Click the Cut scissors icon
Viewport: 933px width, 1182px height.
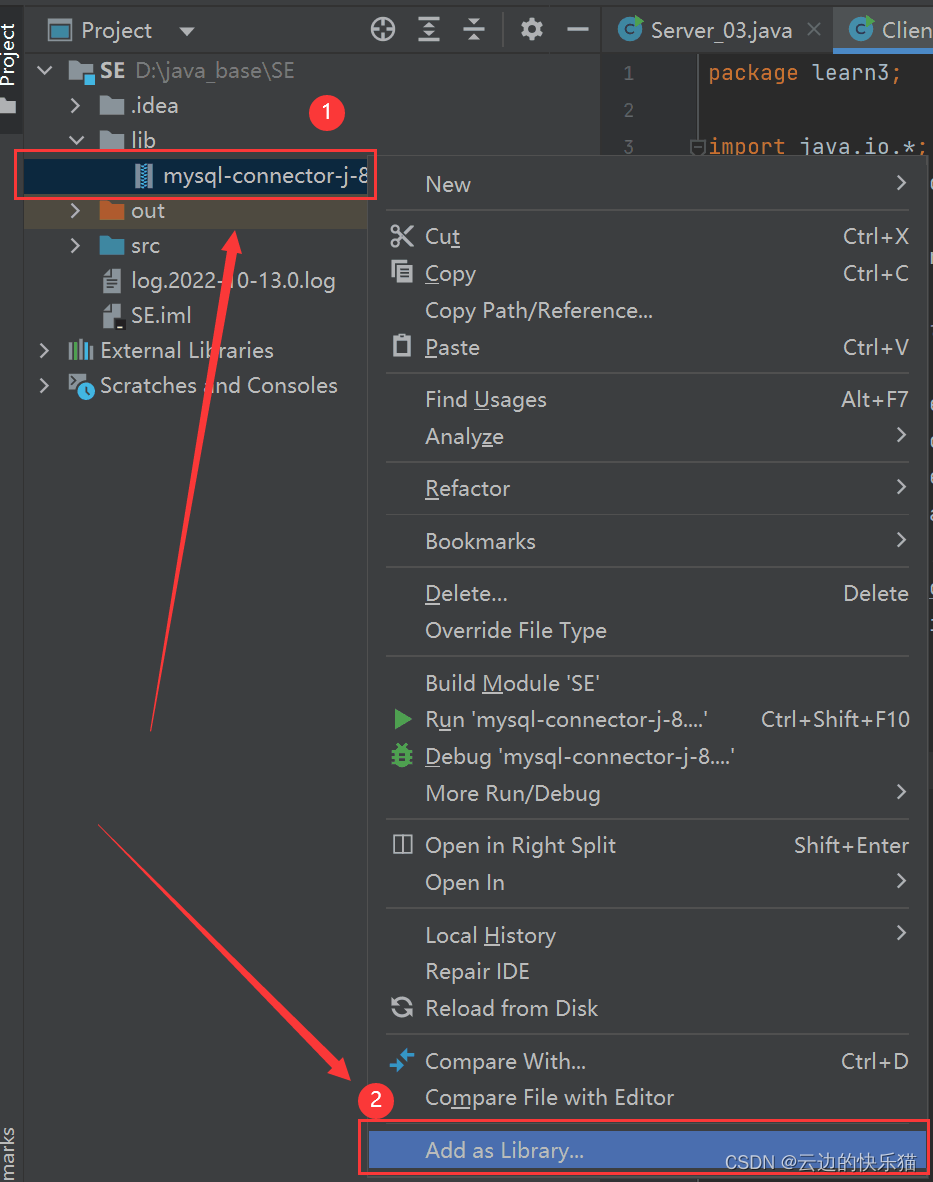click(402, 236)
